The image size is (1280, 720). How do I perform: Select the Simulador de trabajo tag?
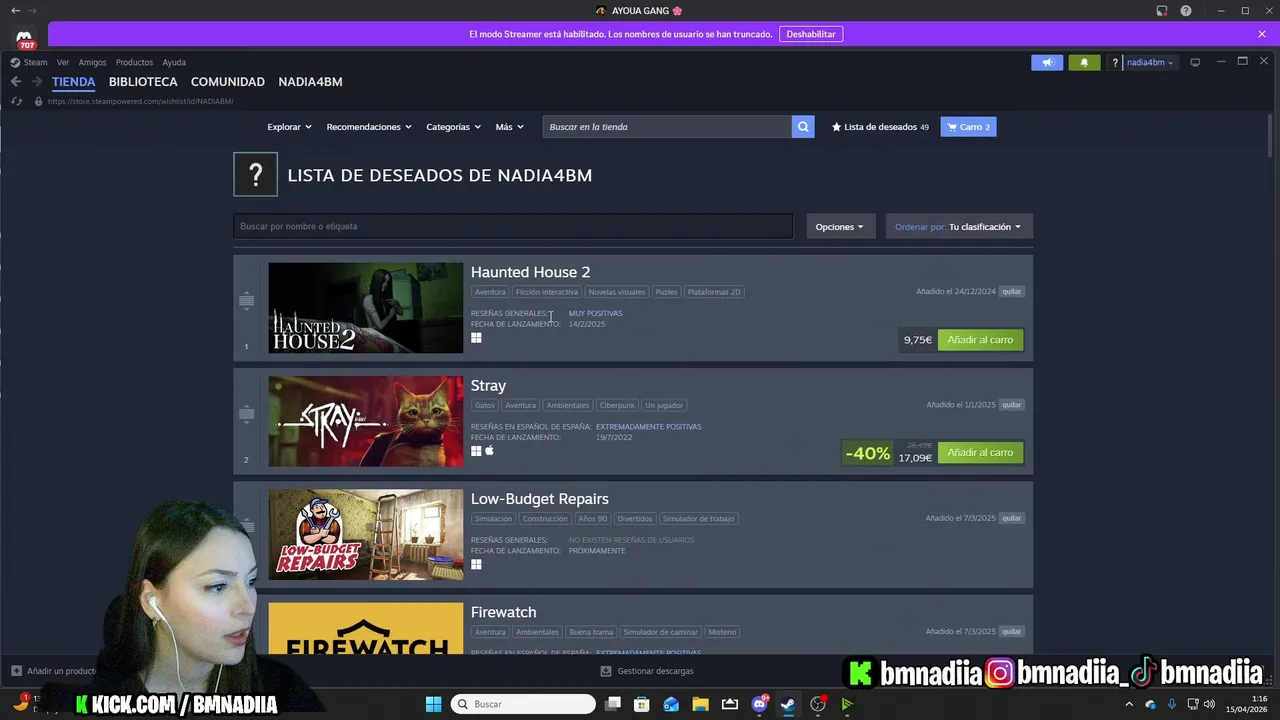(x=698, y=518)
